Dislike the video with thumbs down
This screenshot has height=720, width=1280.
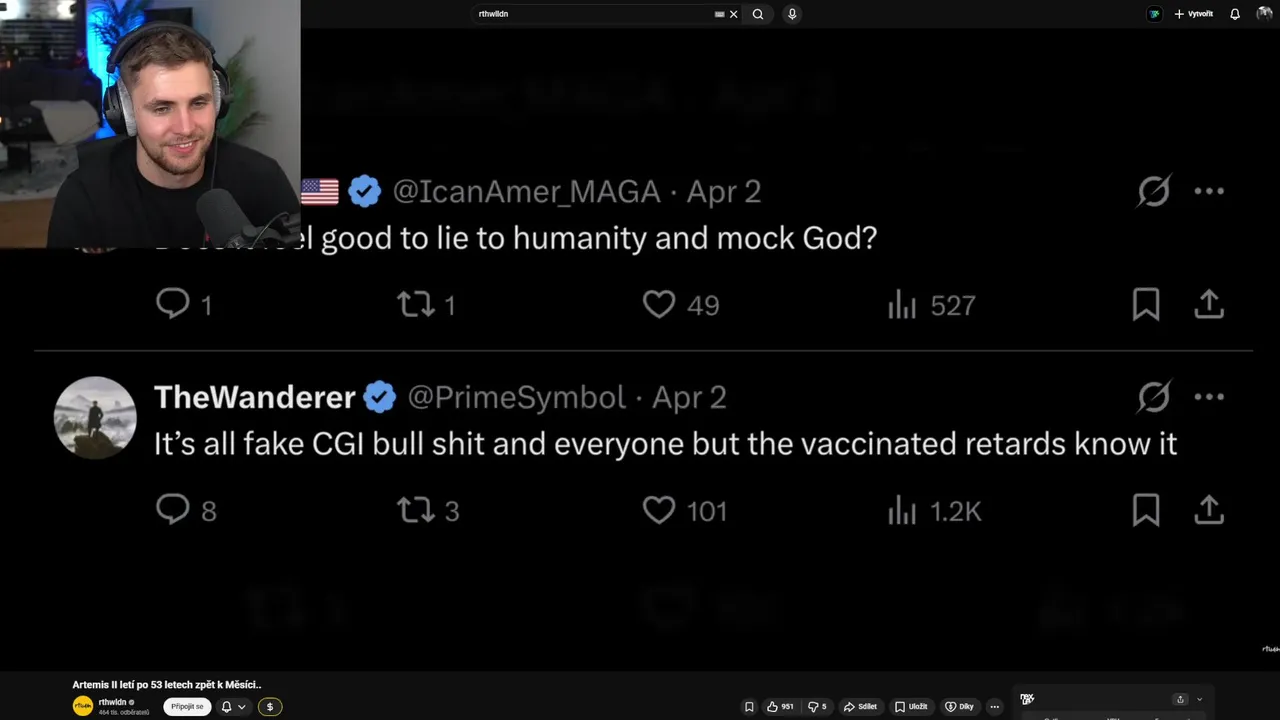pos(817,707)
